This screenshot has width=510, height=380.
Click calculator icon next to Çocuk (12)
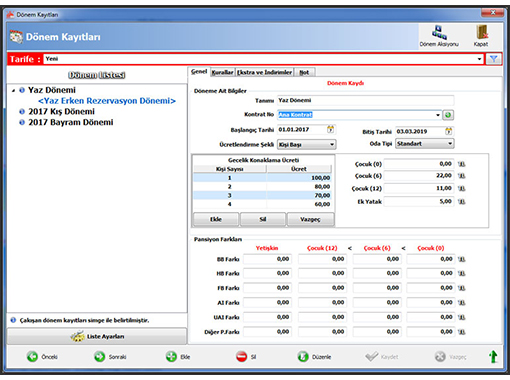pyautogui.click(x=462, y=188)
